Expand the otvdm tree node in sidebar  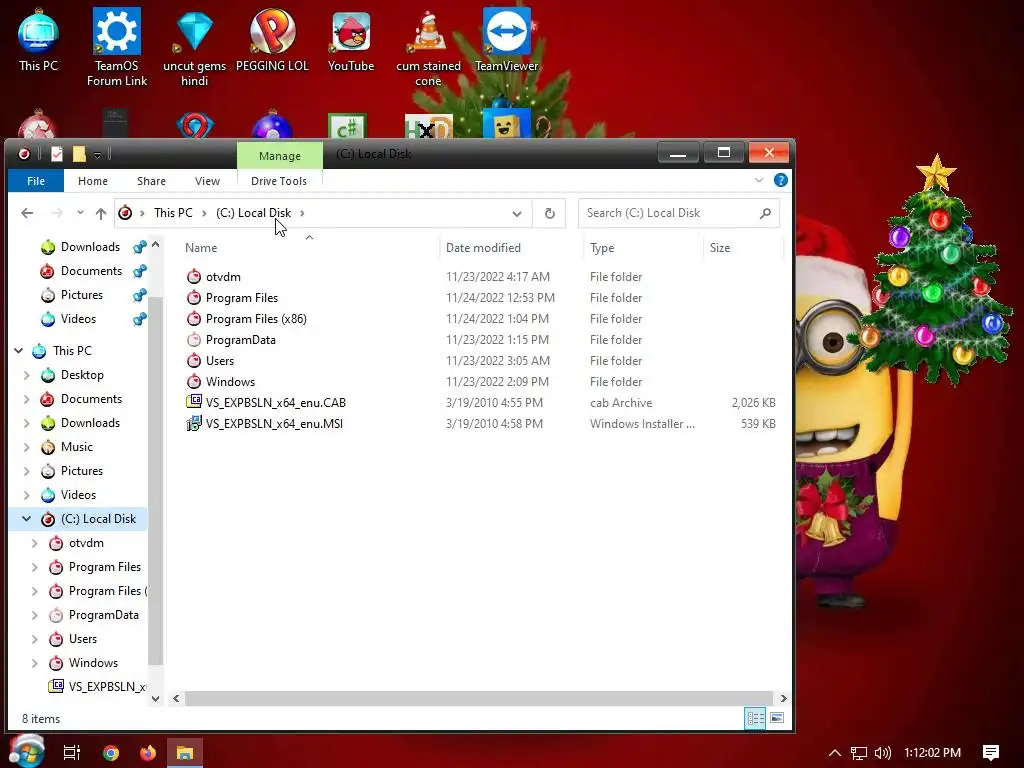(x=35, y=543)
